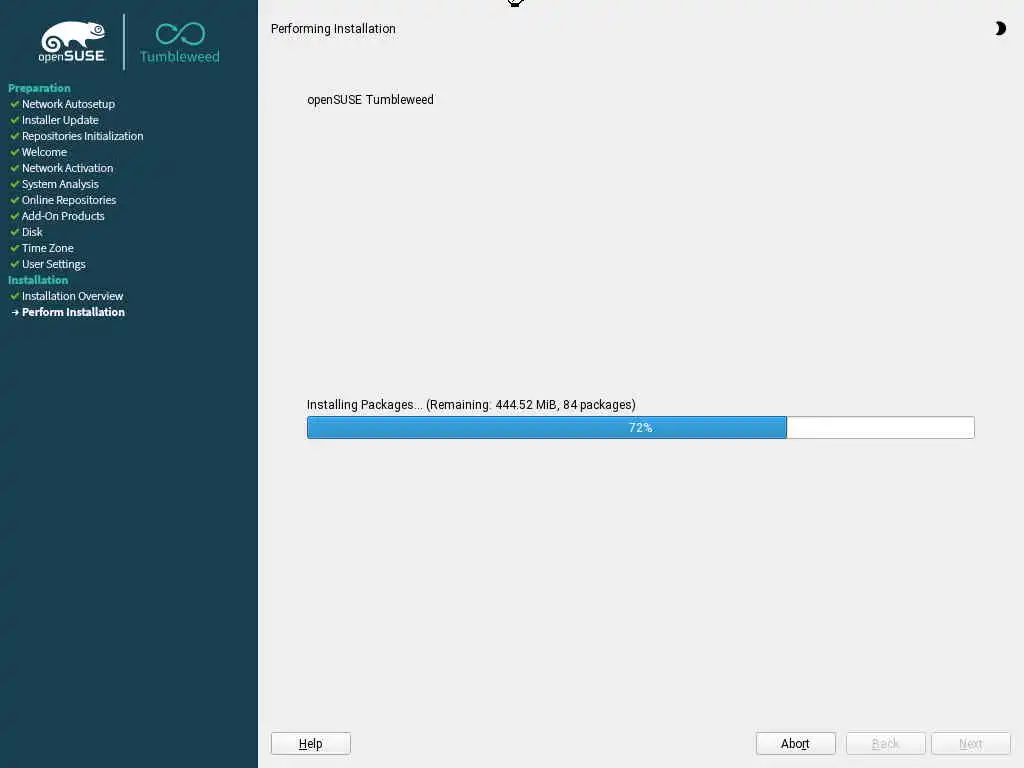Click the Tumbleweed infinity logo

(180, 43)
